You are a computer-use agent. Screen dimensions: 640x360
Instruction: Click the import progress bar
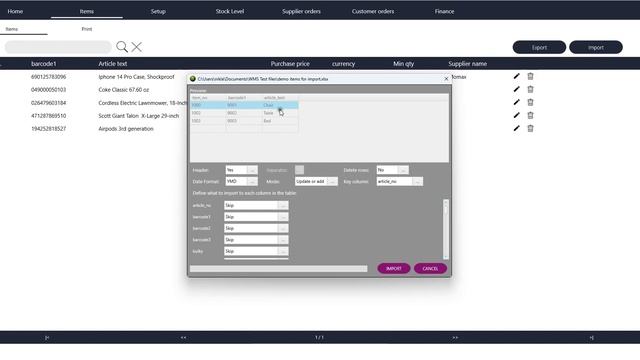(278, 269)
